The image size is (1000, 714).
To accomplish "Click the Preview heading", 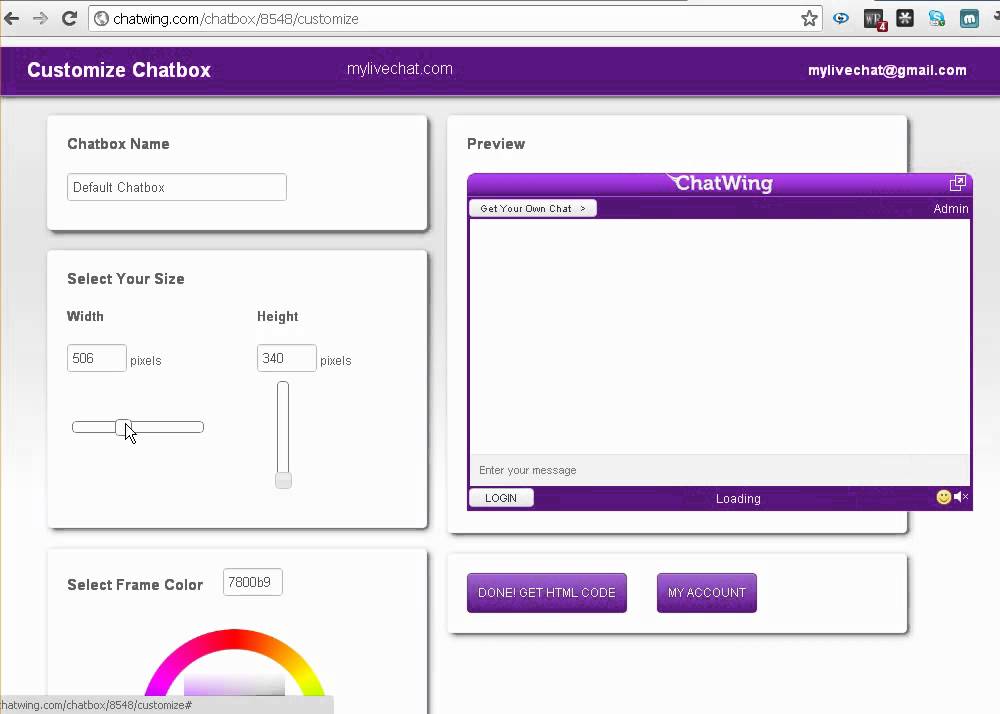I will click(496, 144).
